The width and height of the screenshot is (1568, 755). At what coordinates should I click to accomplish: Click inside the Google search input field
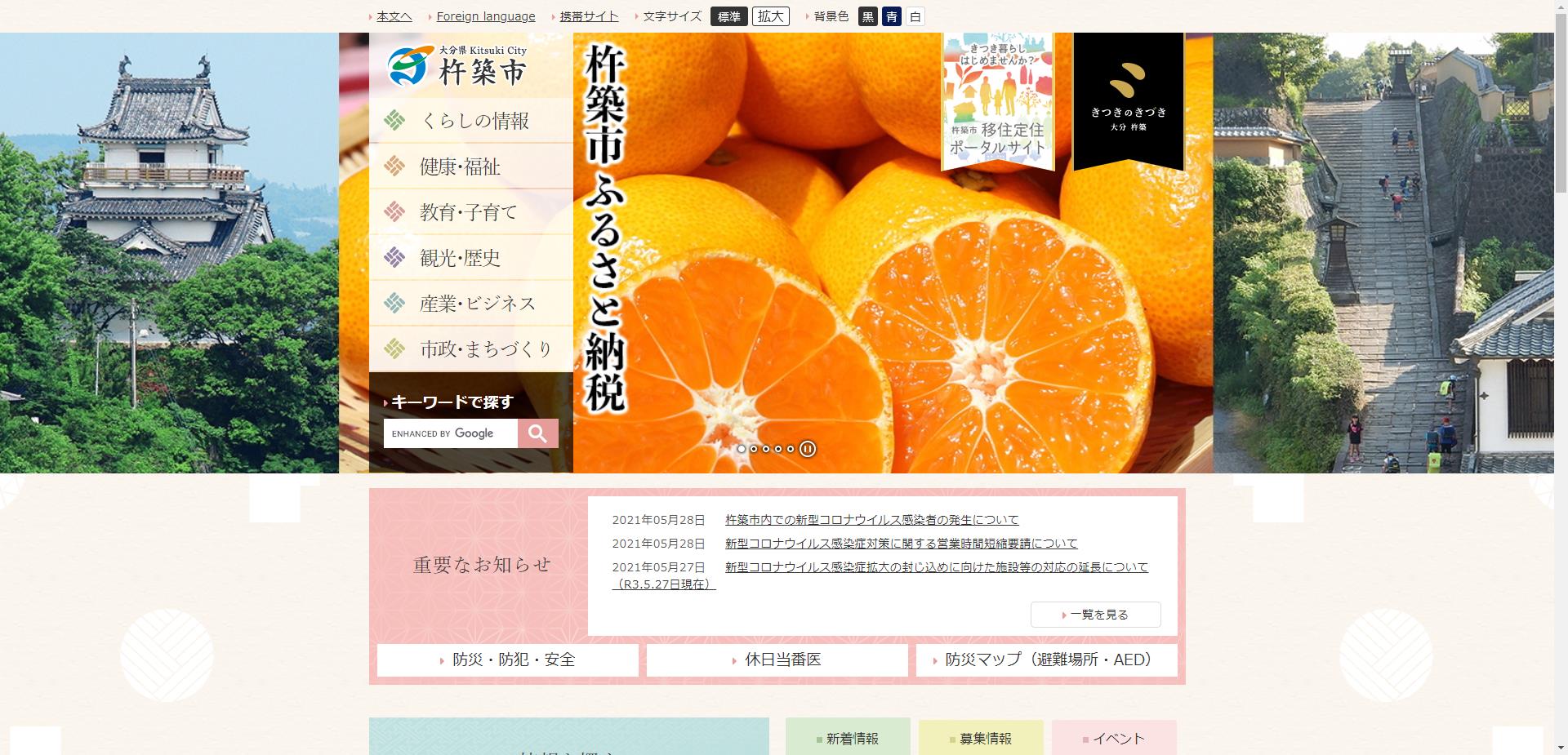449,433
